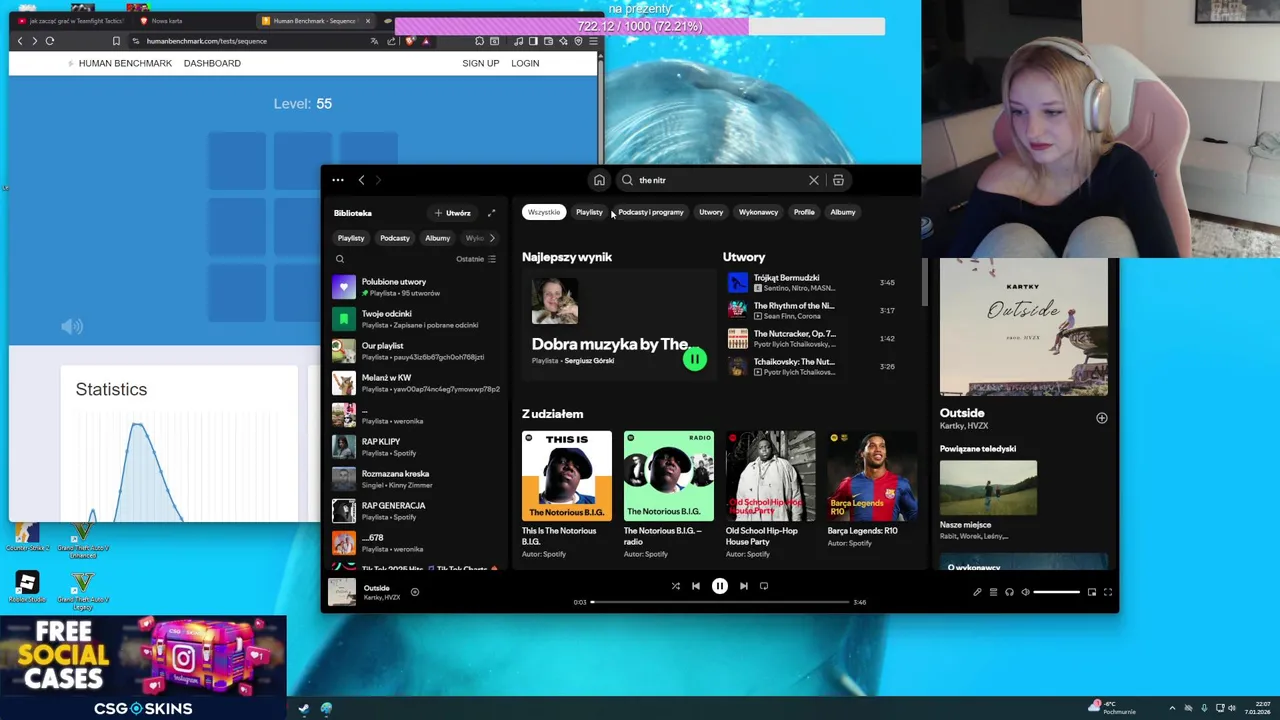Filter search results by Podcasty i programy
The width and height of the screenshot is (1280, 720).
point(651,212)
